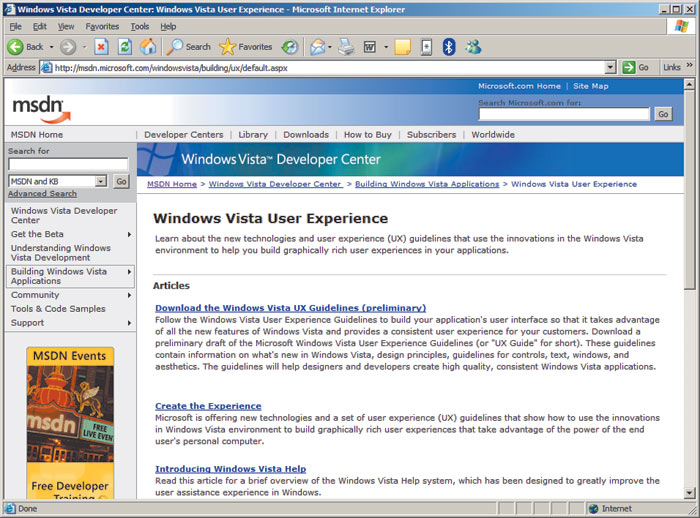
Task: Click the vertical scrollbar up arrow
Action: 690,84
